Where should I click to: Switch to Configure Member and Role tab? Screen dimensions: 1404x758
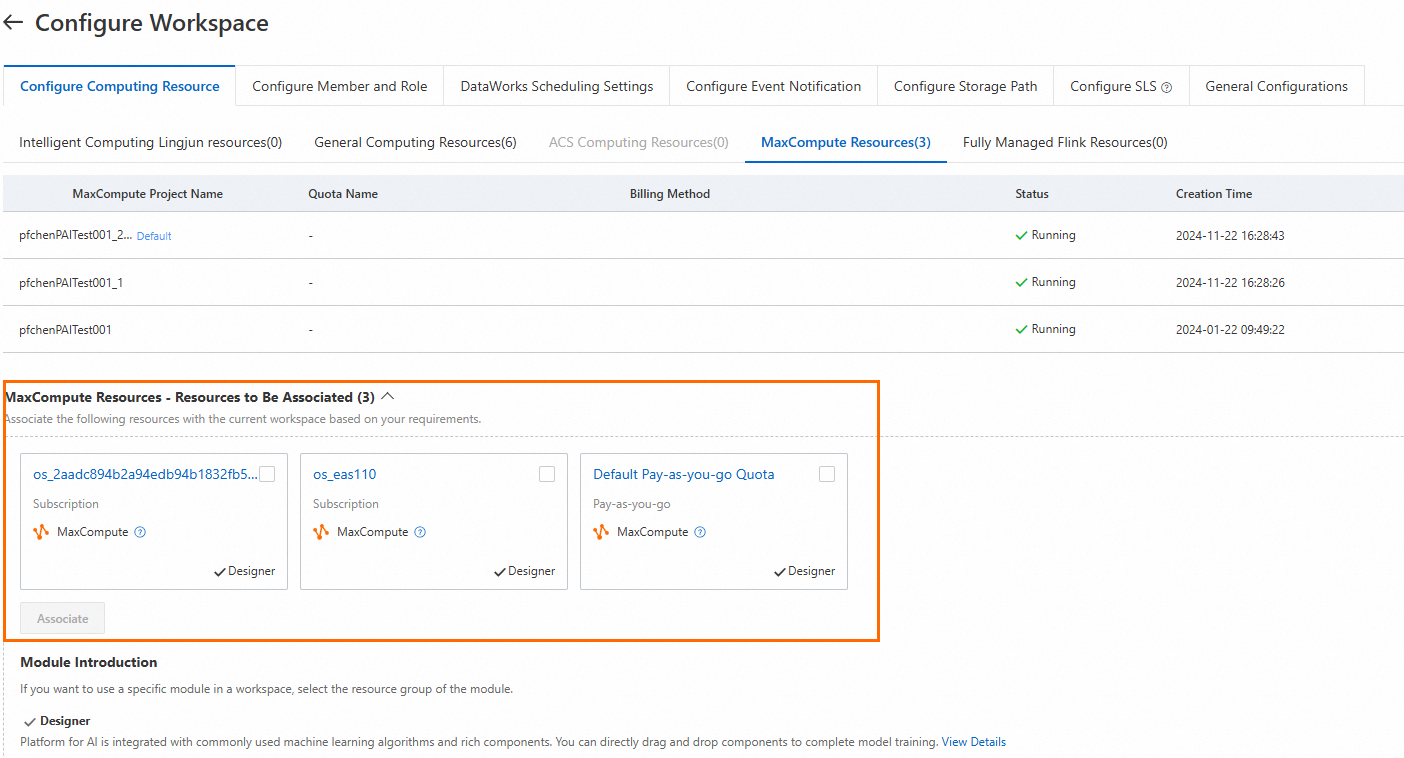coord(339,86)
